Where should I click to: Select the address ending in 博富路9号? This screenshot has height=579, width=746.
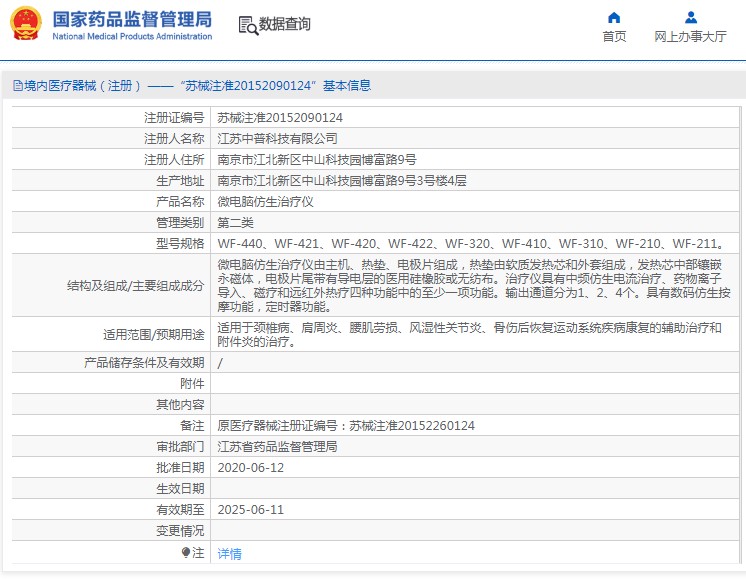317,159
